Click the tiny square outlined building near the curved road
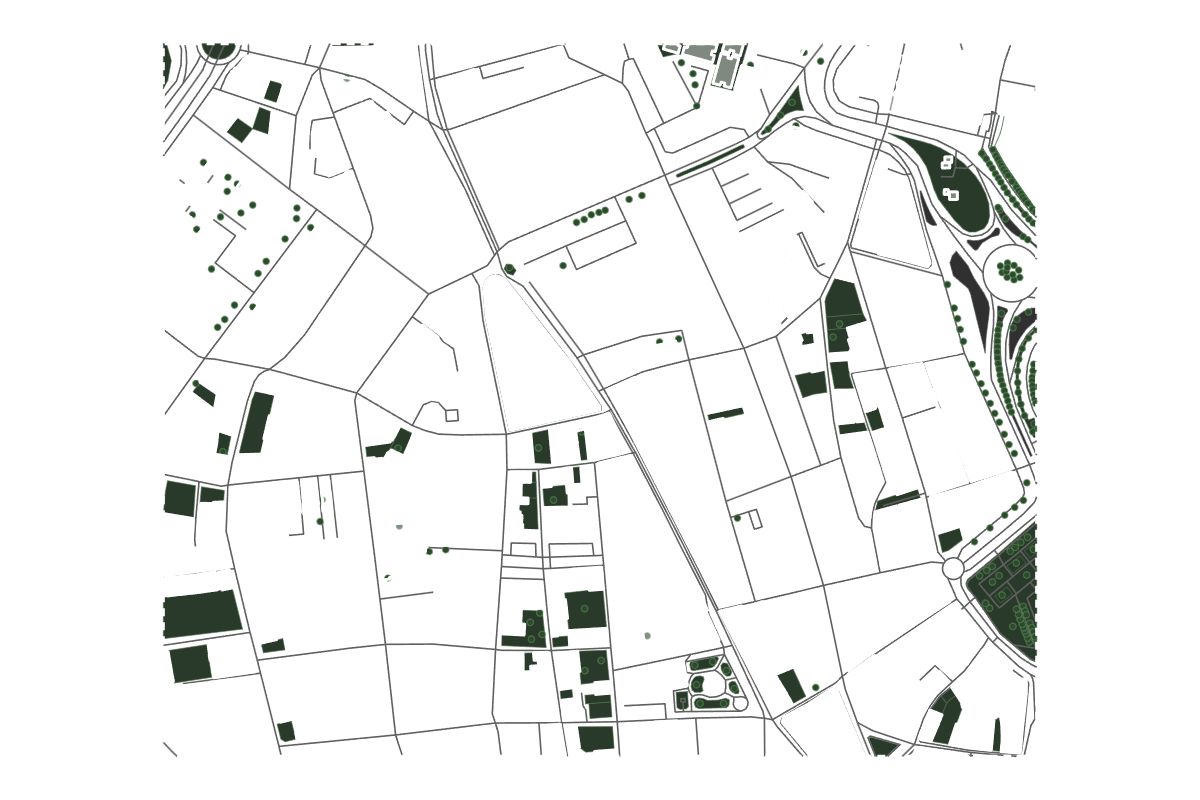The image size is (1200, 800). click(452, 415)
